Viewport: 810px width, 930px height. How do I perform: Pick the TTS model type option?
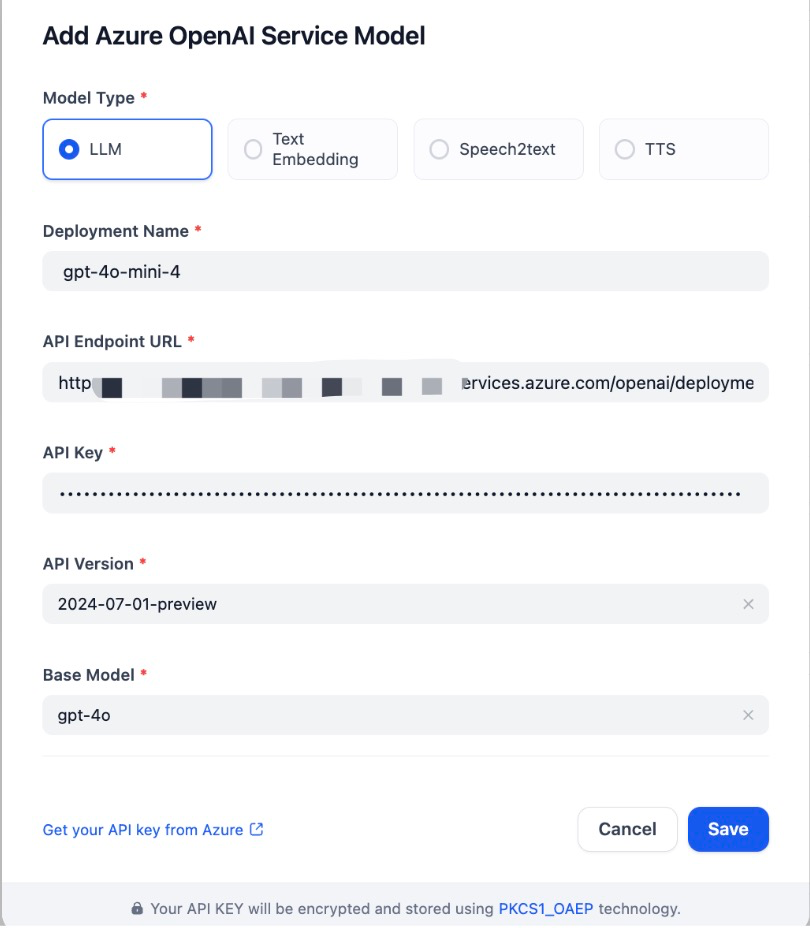point(624,149)
